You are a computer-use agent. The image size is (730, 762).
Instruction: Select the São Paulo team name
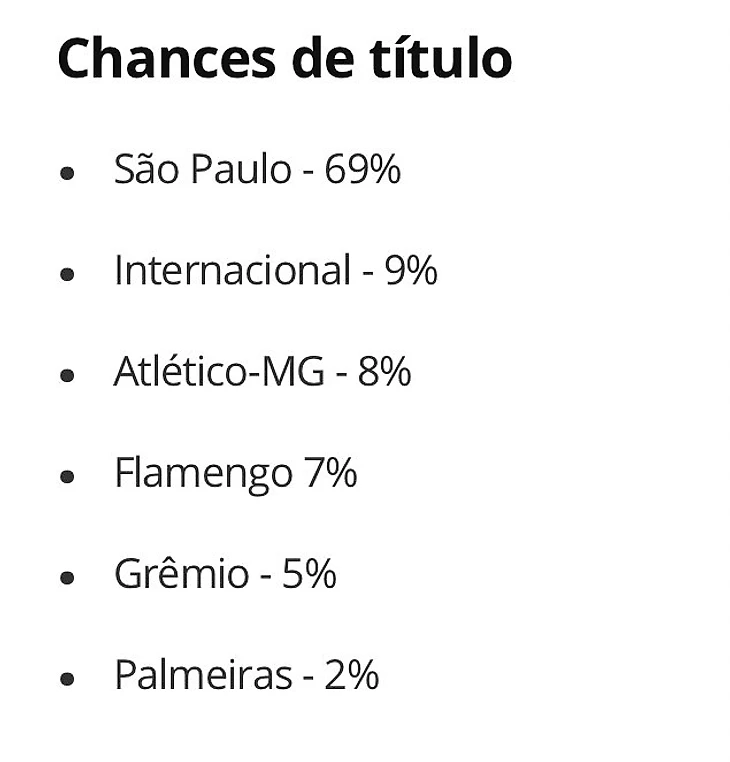(202, 170)
